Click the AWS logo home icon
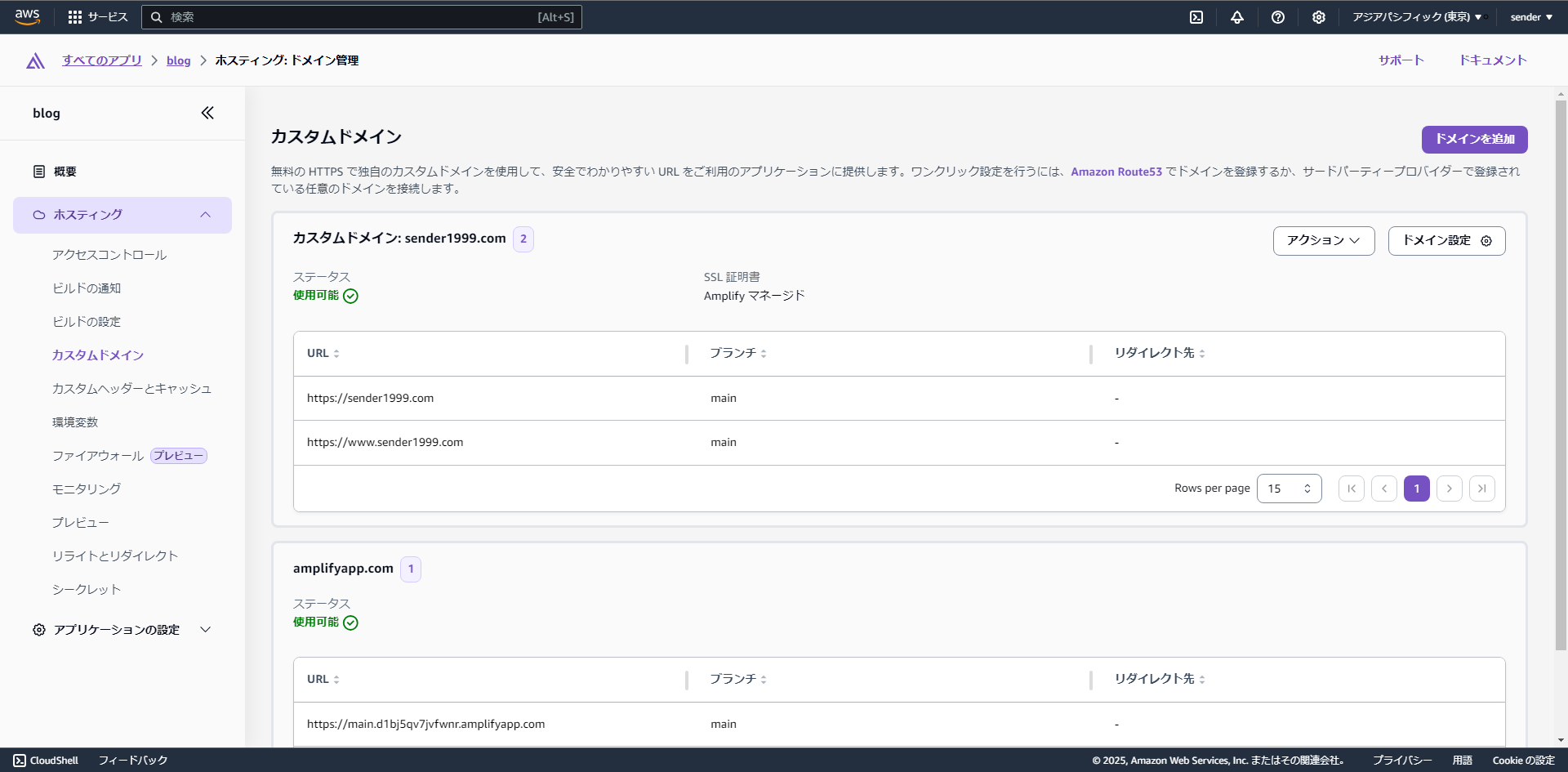The height and width of the screenshot is (772, 1568). click(x=27, y=16)
